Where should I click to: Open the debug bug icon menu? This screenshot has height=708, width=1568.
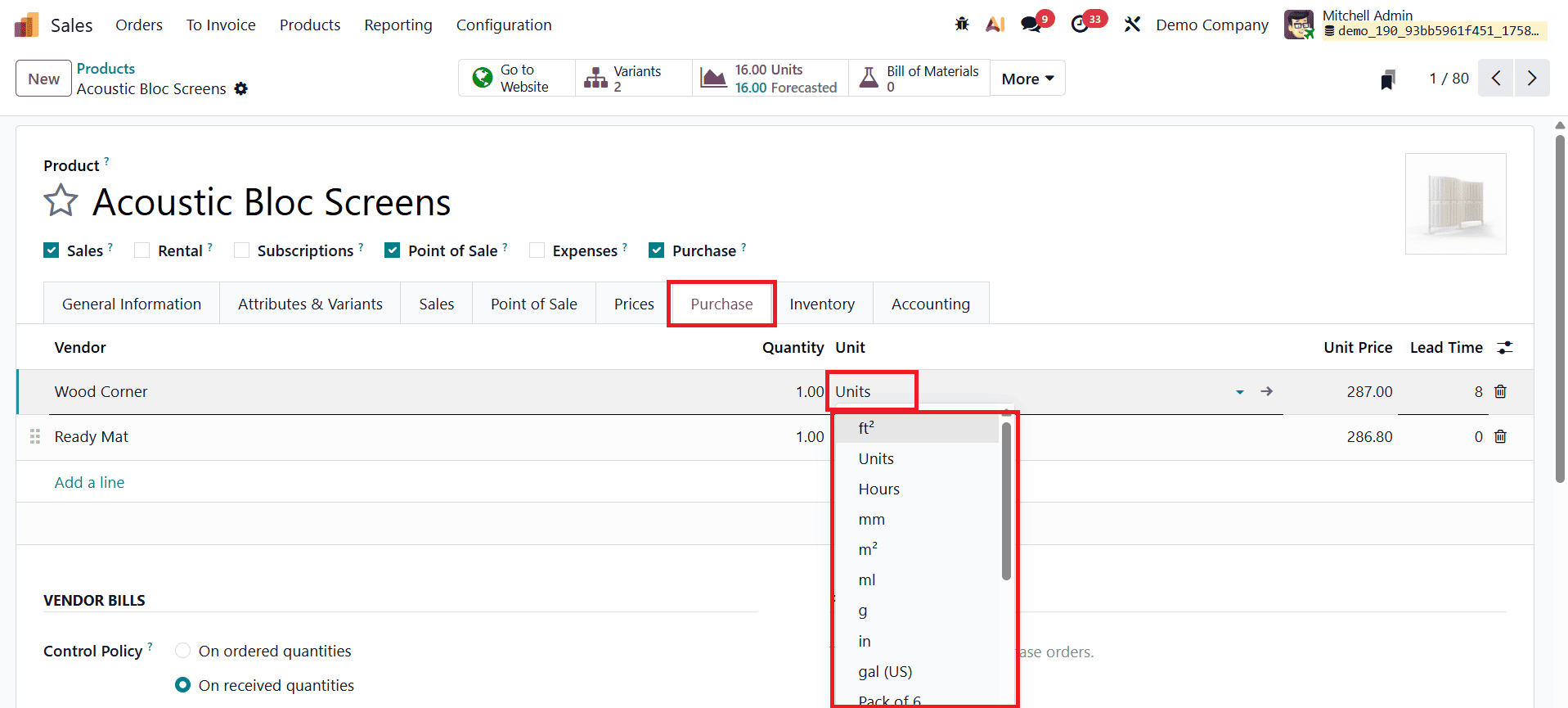[962, 25]
